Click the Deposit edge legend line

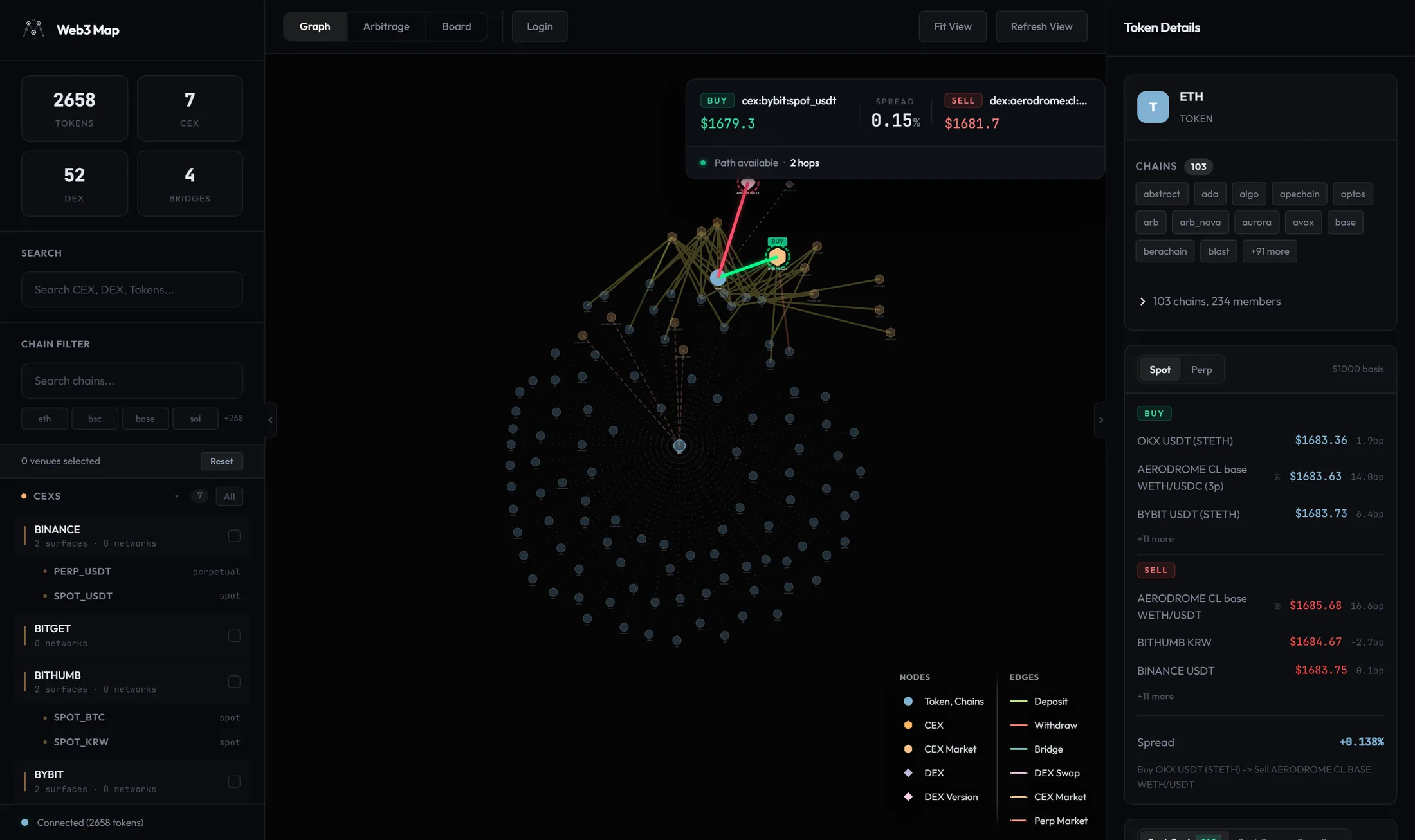[x=1018, y=701]
